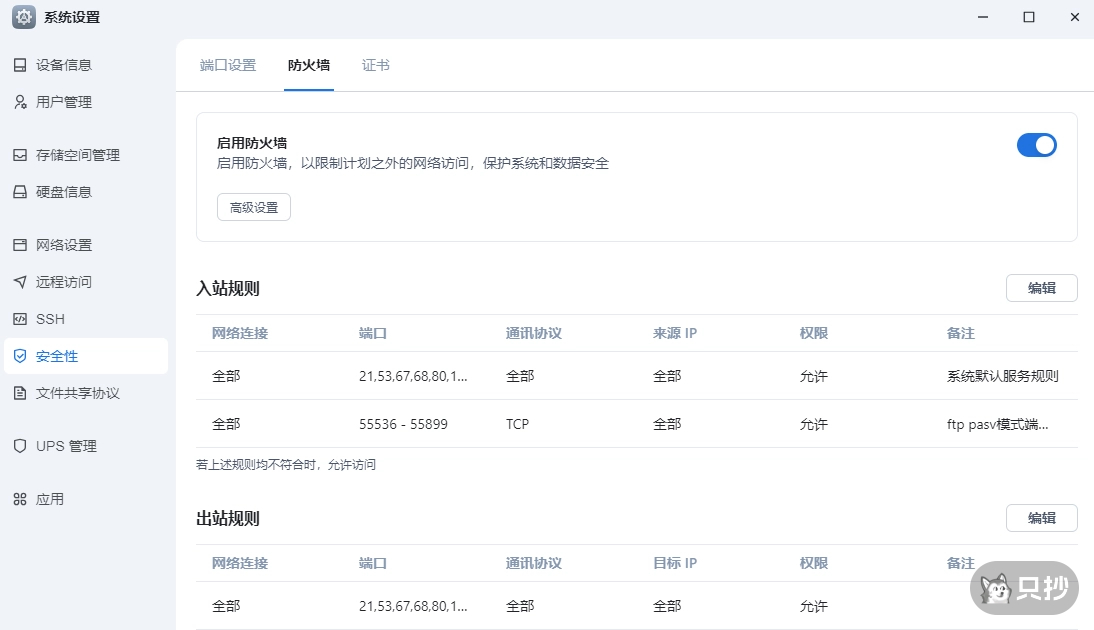Screen dimensions: 1094x630
Task: Open 高级设置 for the firewall
Action: point(253,207)
